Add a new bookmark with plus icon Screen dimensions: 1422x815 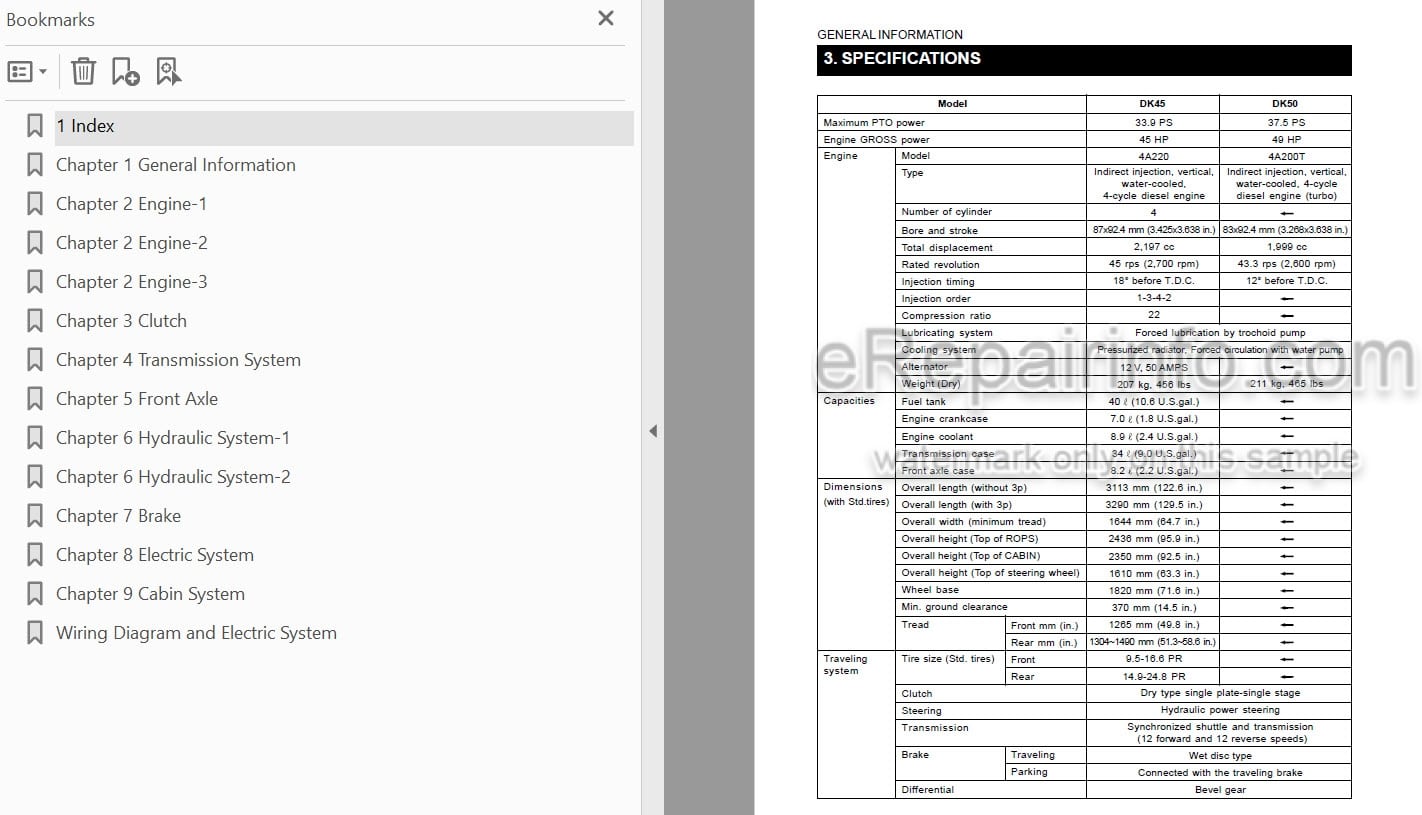(125, 71)
